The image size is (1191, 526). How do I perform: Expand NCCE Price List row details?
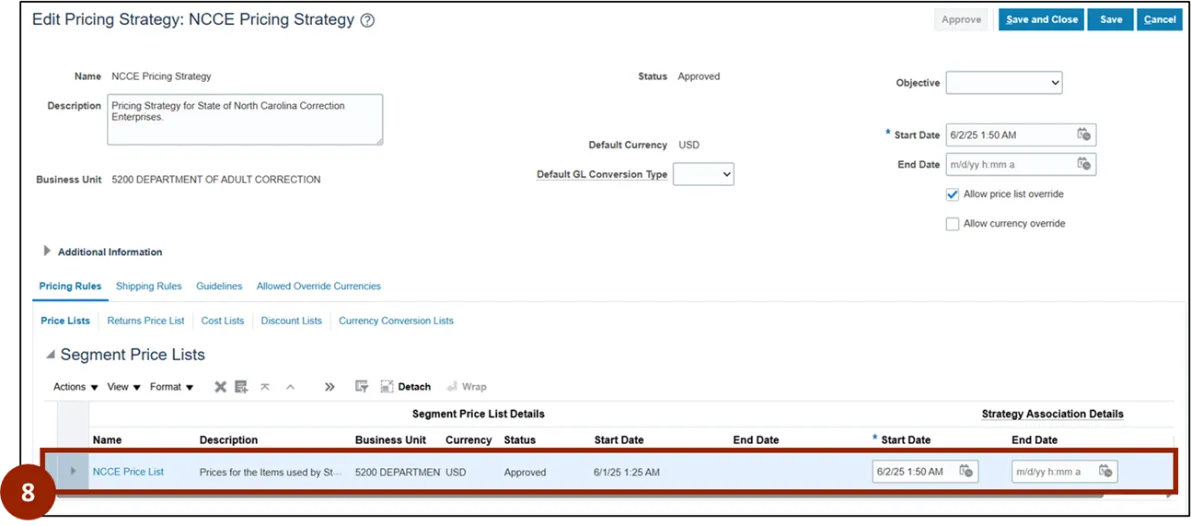[x=73, y=471]
